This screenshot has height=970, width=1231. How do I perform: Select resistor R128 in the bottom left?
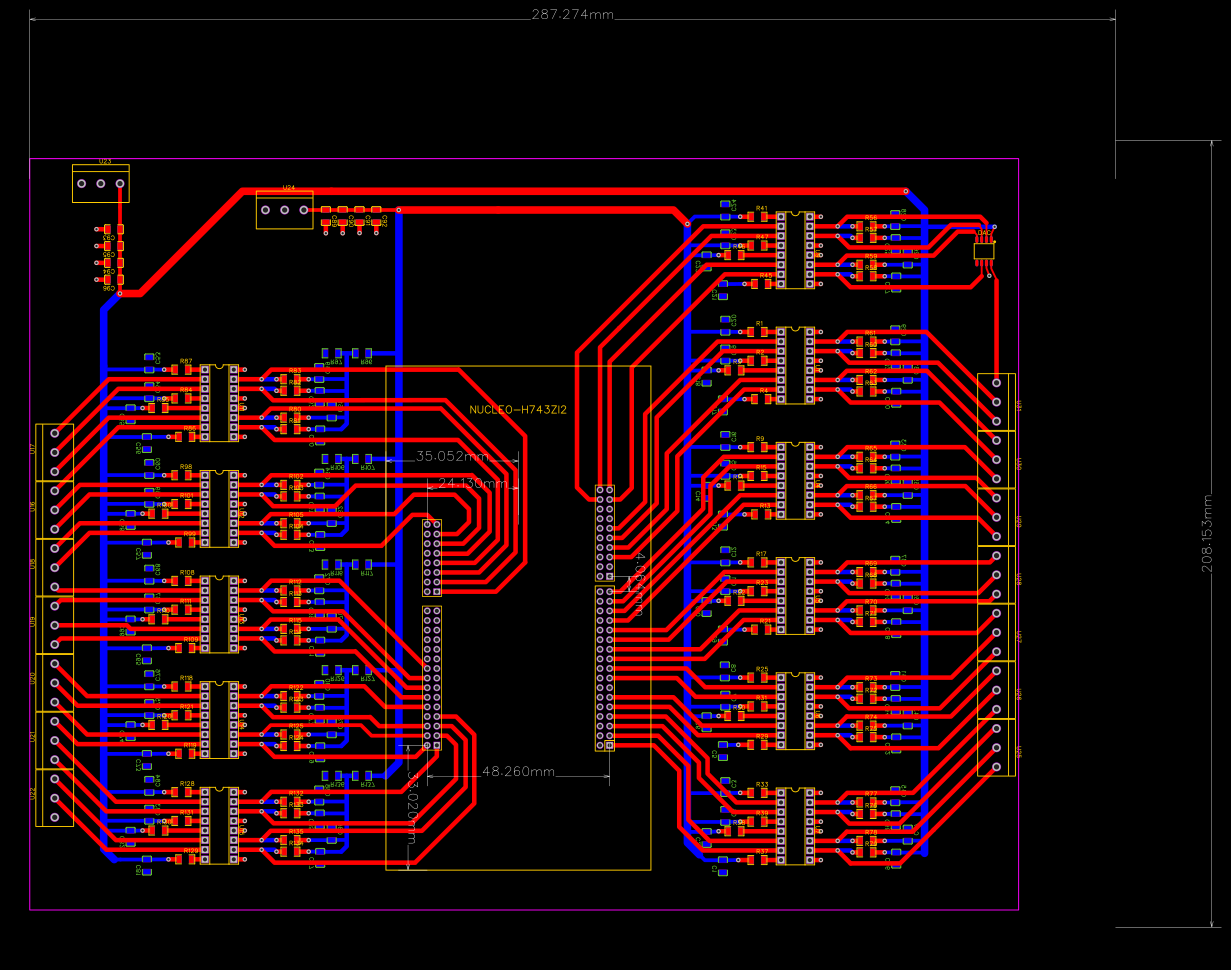coord(181,792)
